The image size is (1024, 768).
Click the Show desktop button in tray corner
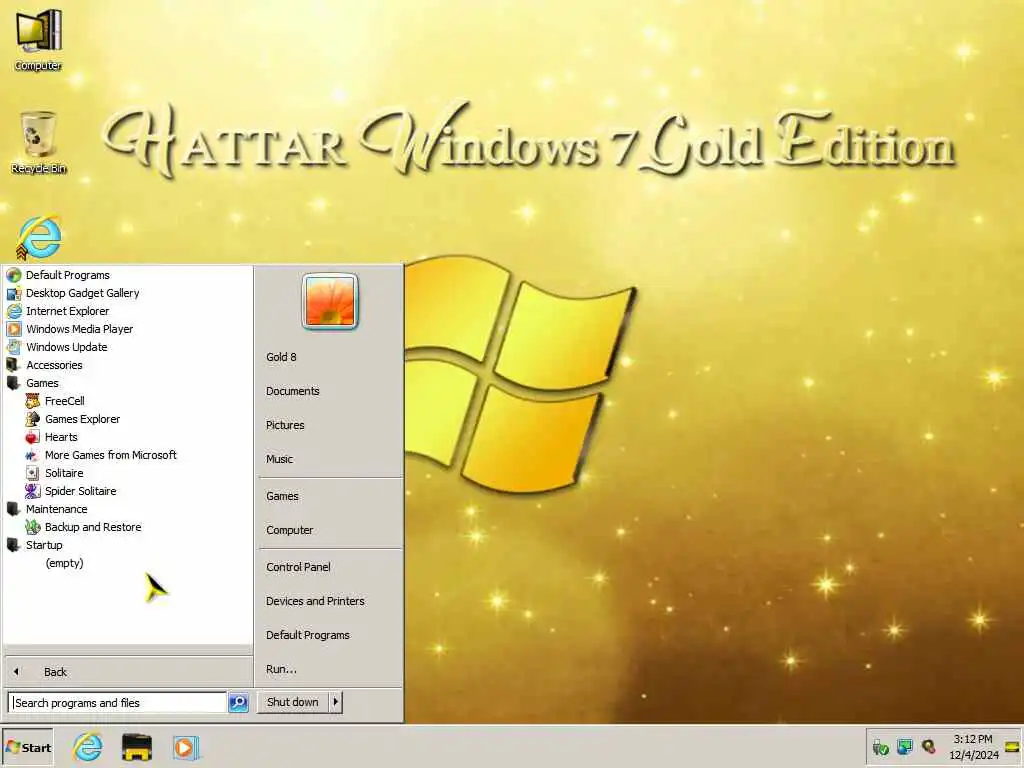1012,746
